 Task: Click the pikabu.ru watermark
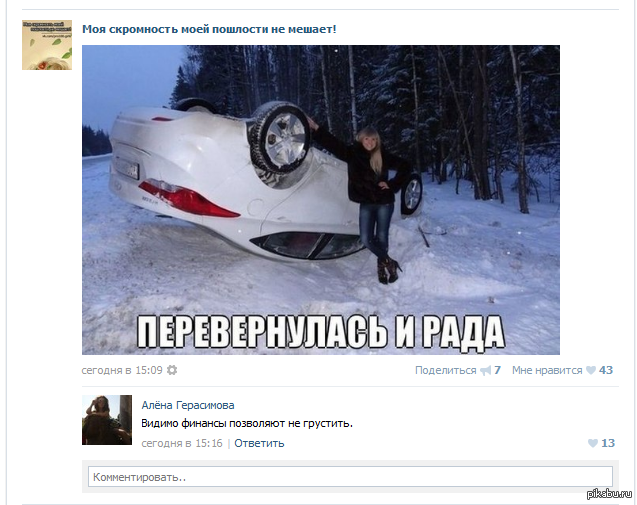click(x=609, y=493)
